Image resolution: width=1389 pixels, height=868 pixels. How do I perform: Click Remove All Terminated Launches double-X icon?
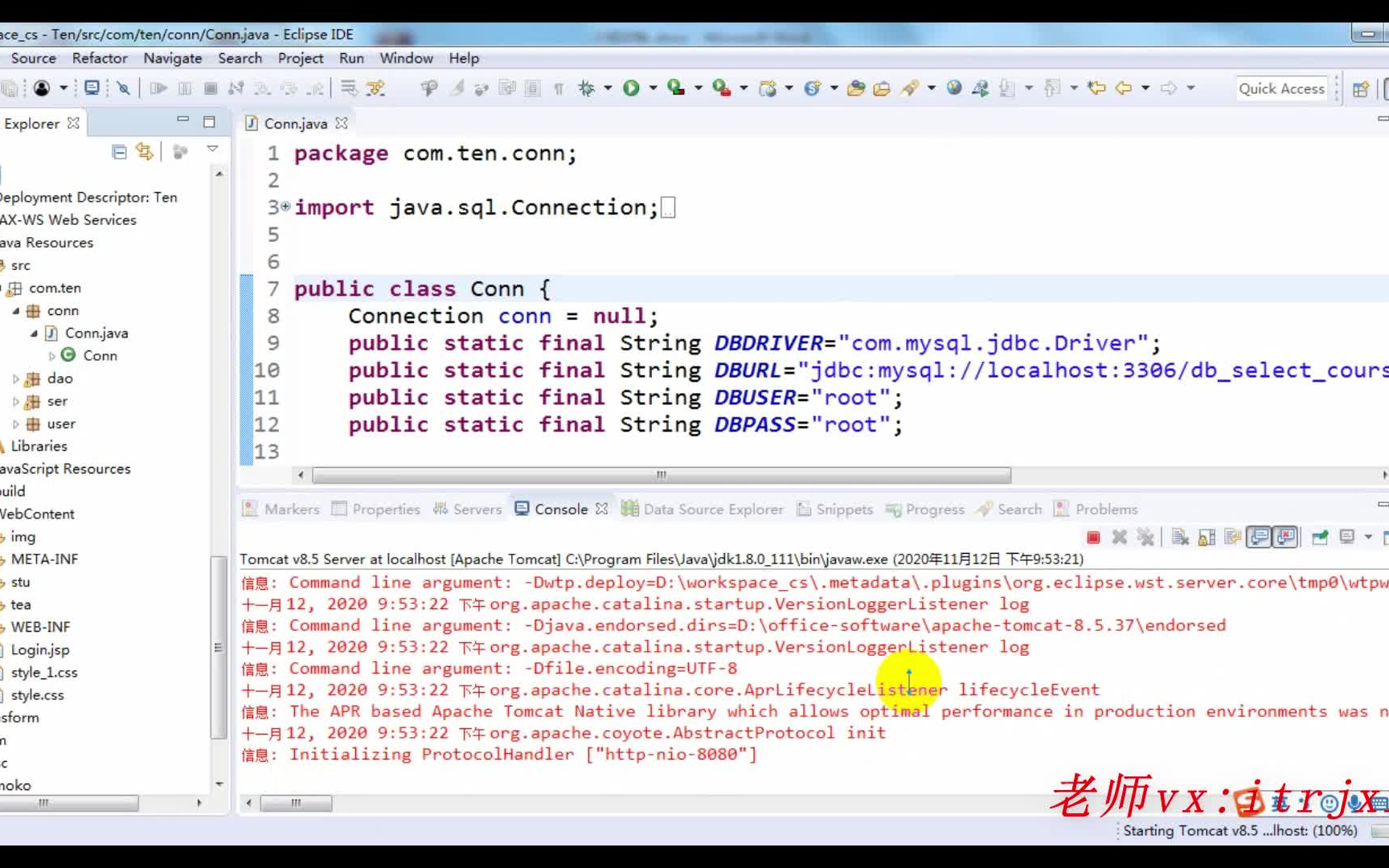pos(1145,537)
